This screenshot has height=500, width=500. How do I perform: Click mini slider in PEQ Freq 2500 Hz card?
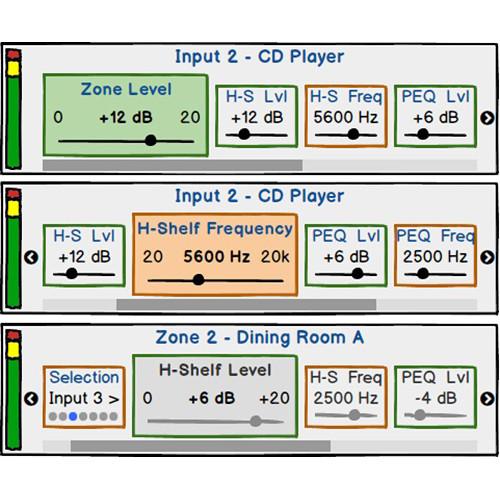coord(435,274)
